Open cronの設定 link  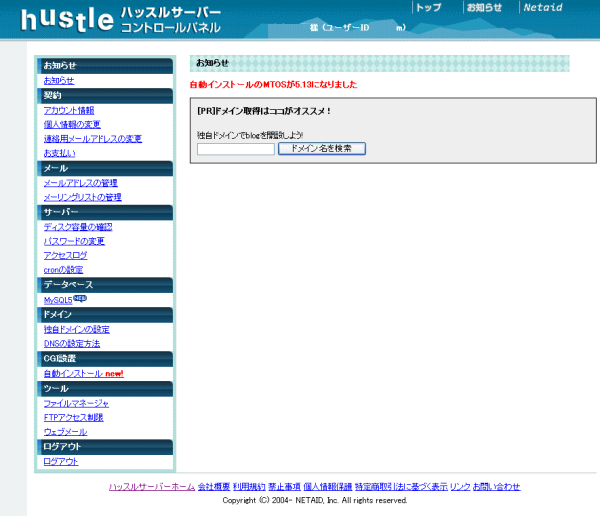point(63,270)
